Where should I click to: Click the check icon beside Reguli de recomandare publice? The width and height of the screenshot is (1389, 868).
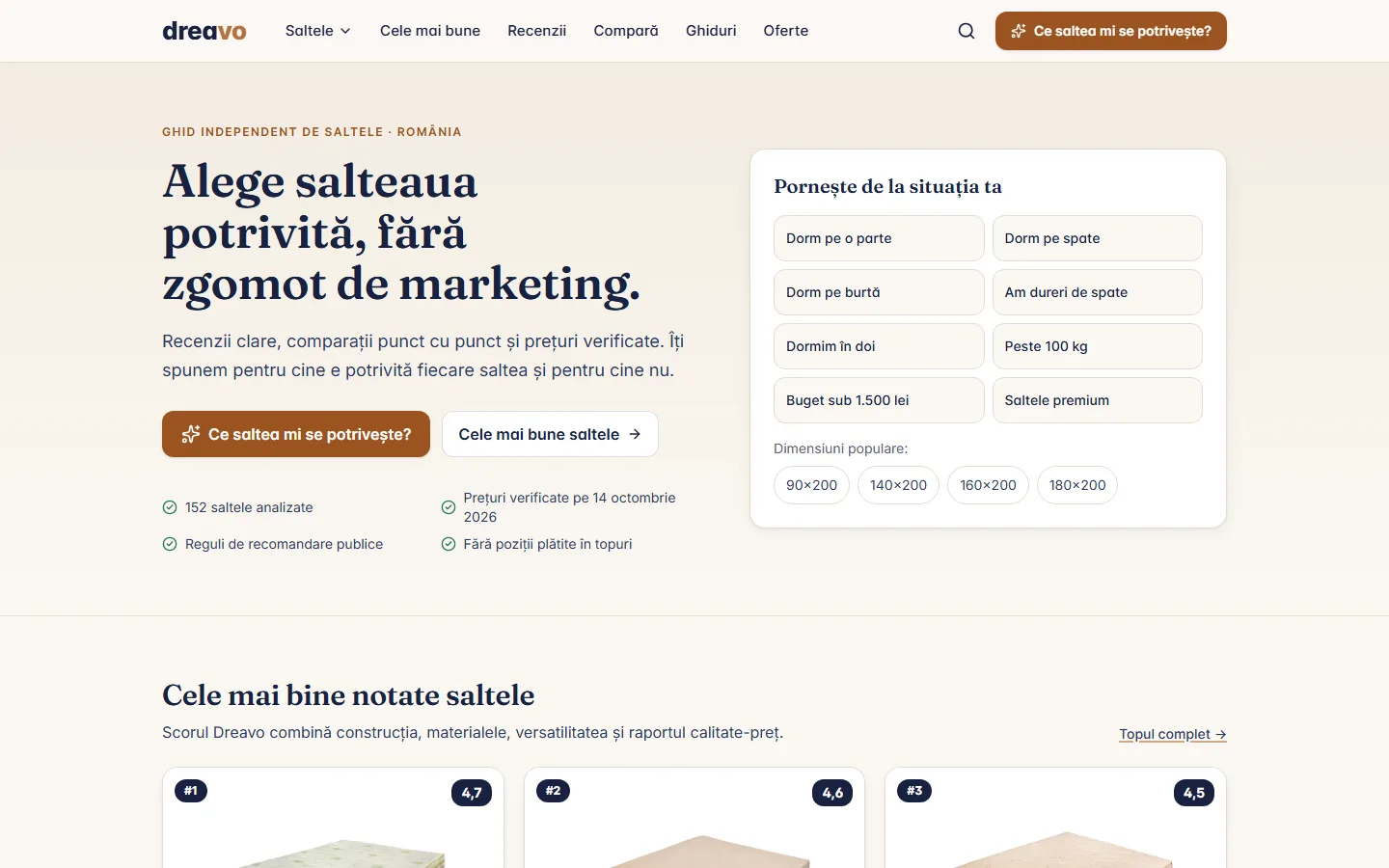[x=170, y=544]
